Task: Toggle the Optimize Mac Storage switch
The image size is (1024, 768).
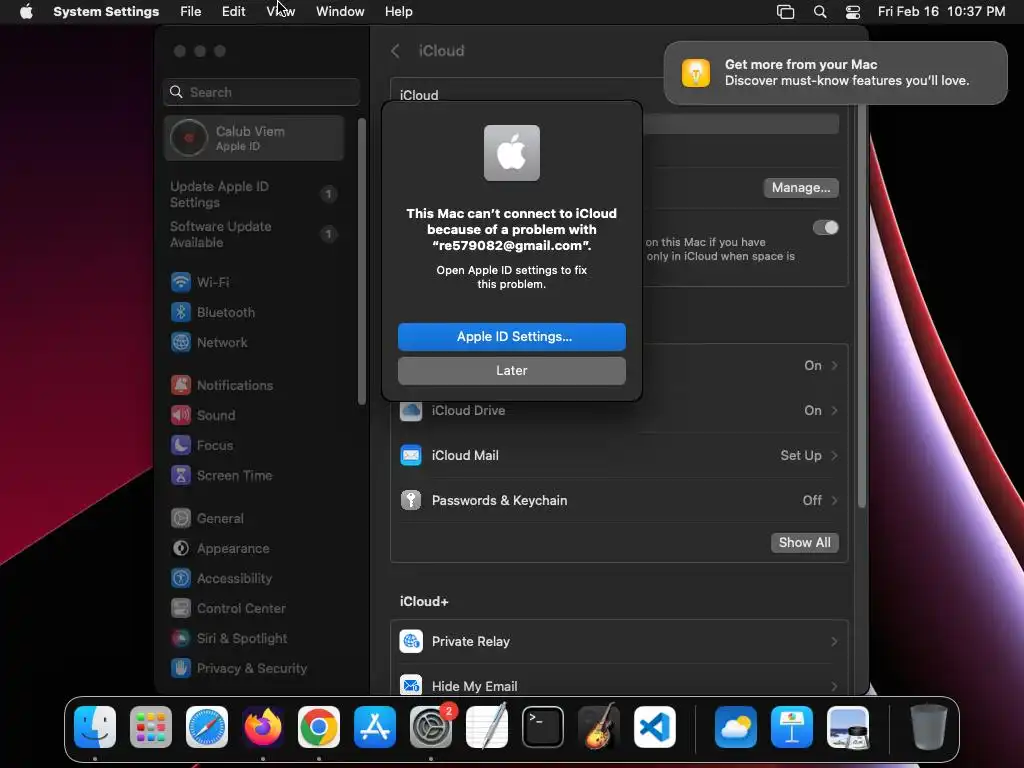Action: [x=825, y=227]
